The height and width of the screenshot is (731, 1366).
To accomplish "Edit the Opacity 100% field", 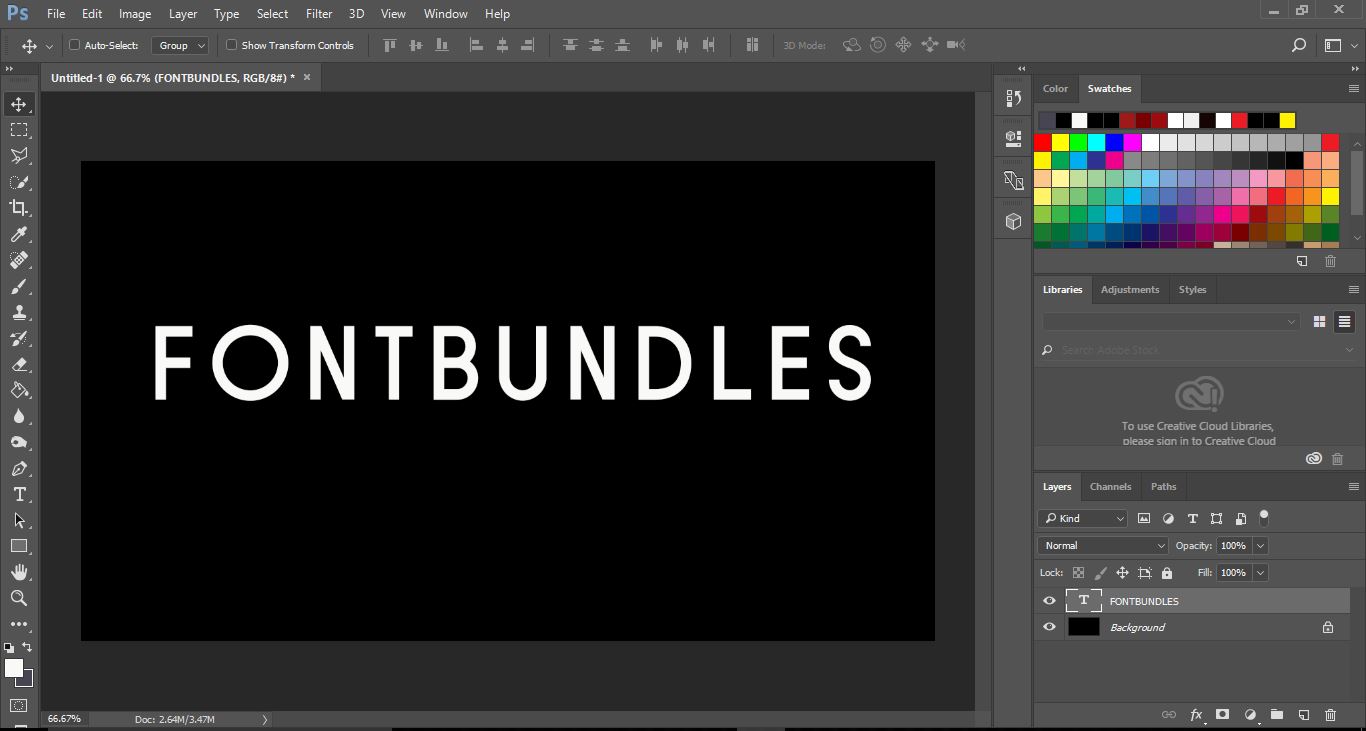I will (1234, 546).
